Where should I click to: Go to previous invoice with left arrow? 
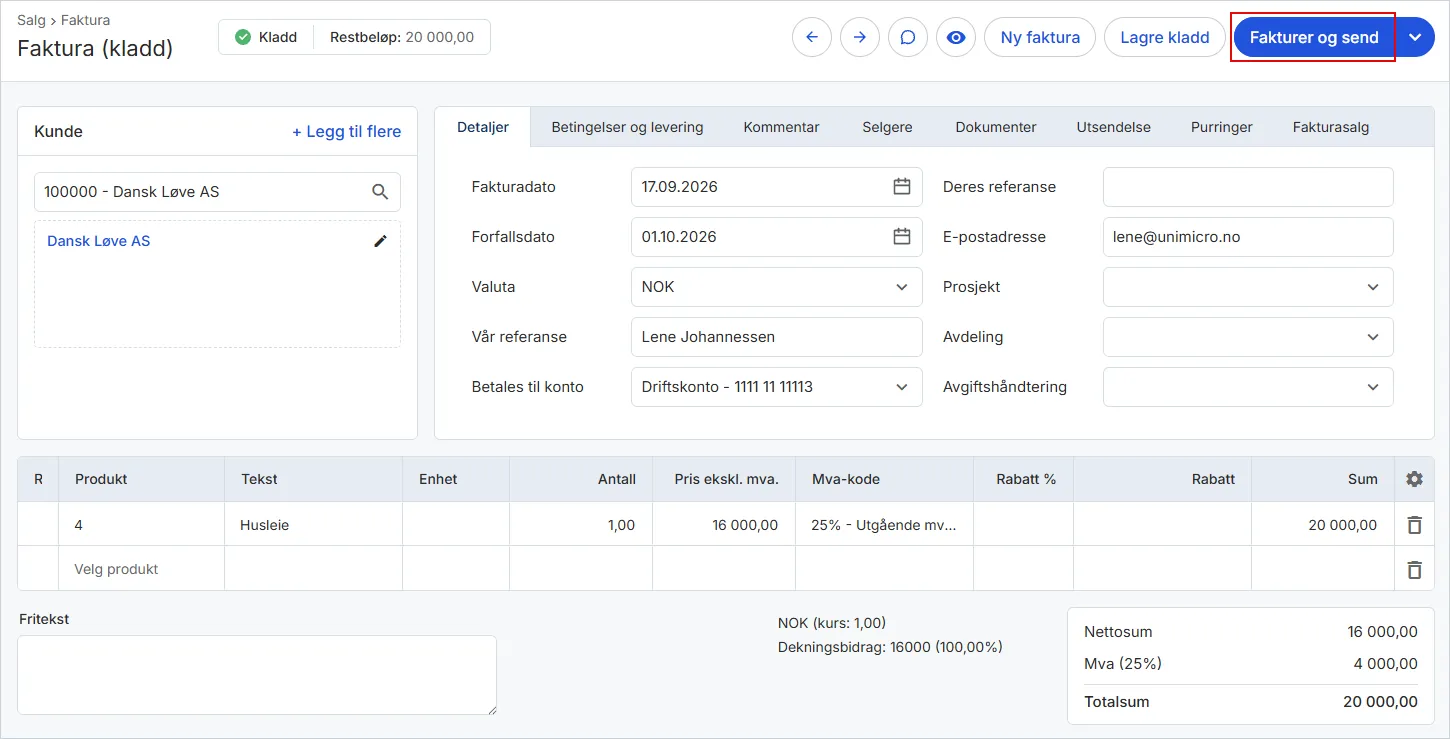click(812, 37)
